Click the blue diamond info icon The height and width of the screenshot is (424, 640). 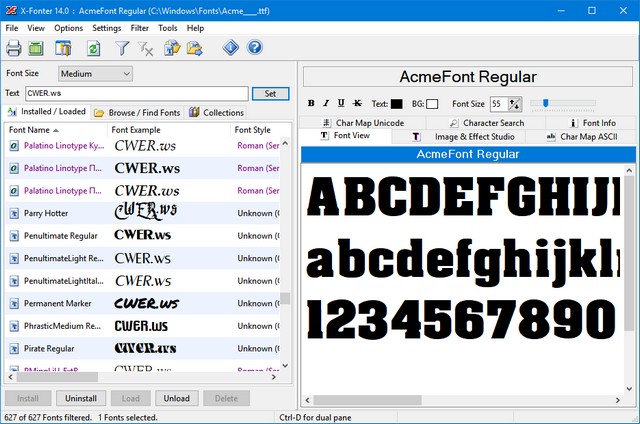[230, 48]
